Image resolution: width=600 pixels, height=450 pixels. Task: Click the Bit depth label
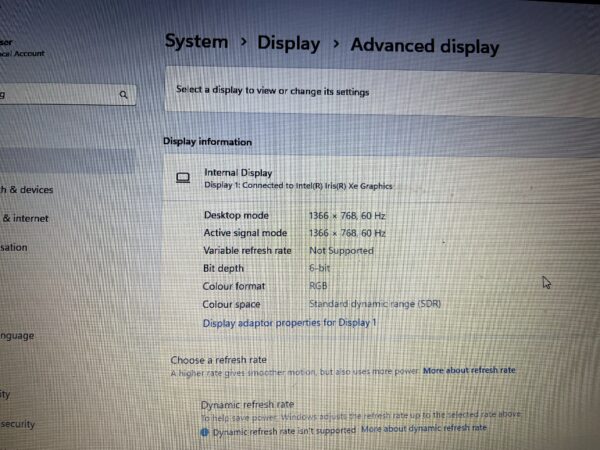223,269
